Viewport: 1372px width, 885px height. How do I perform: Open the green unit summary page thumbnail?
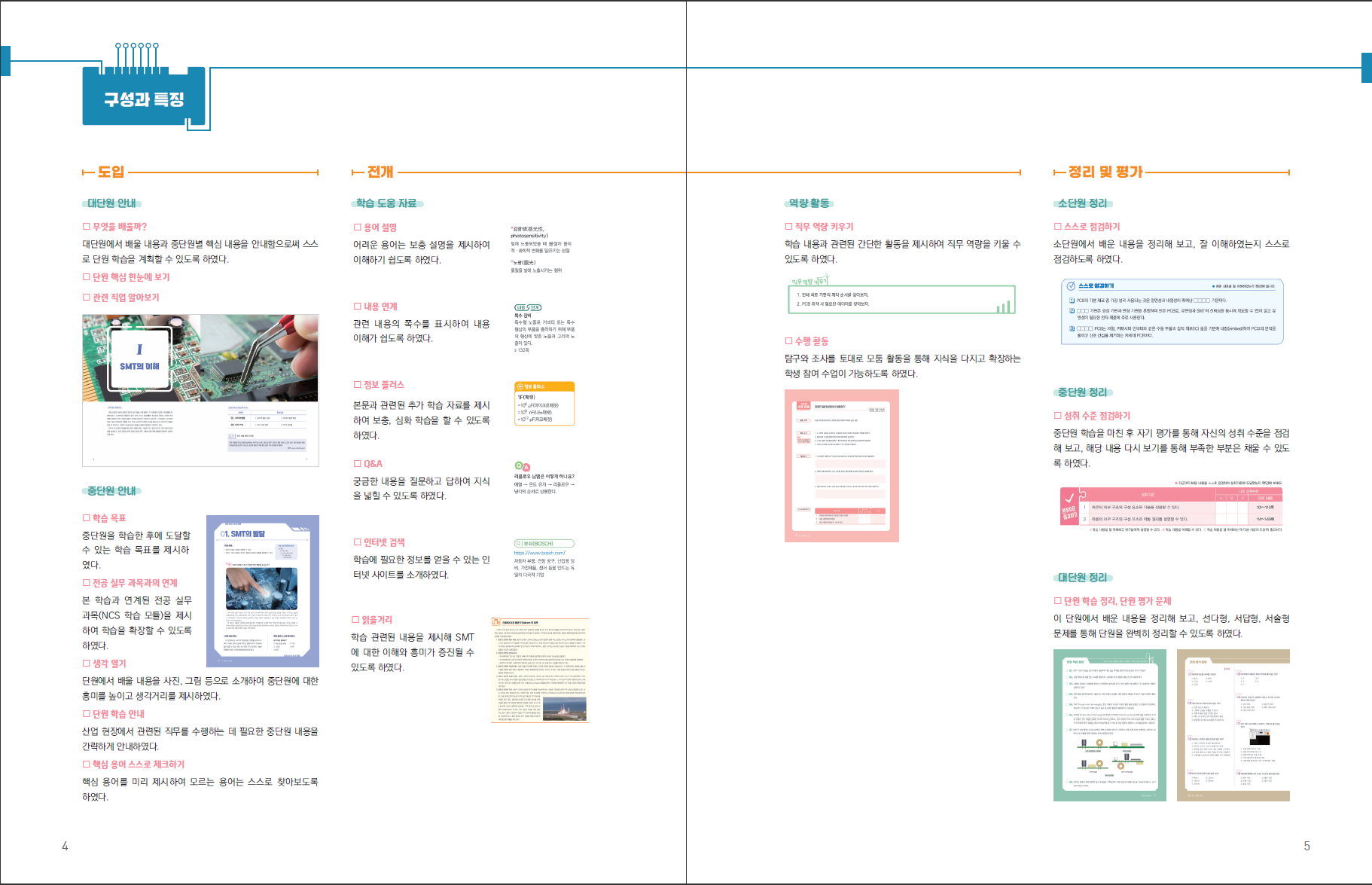[x=1110, y=725]
